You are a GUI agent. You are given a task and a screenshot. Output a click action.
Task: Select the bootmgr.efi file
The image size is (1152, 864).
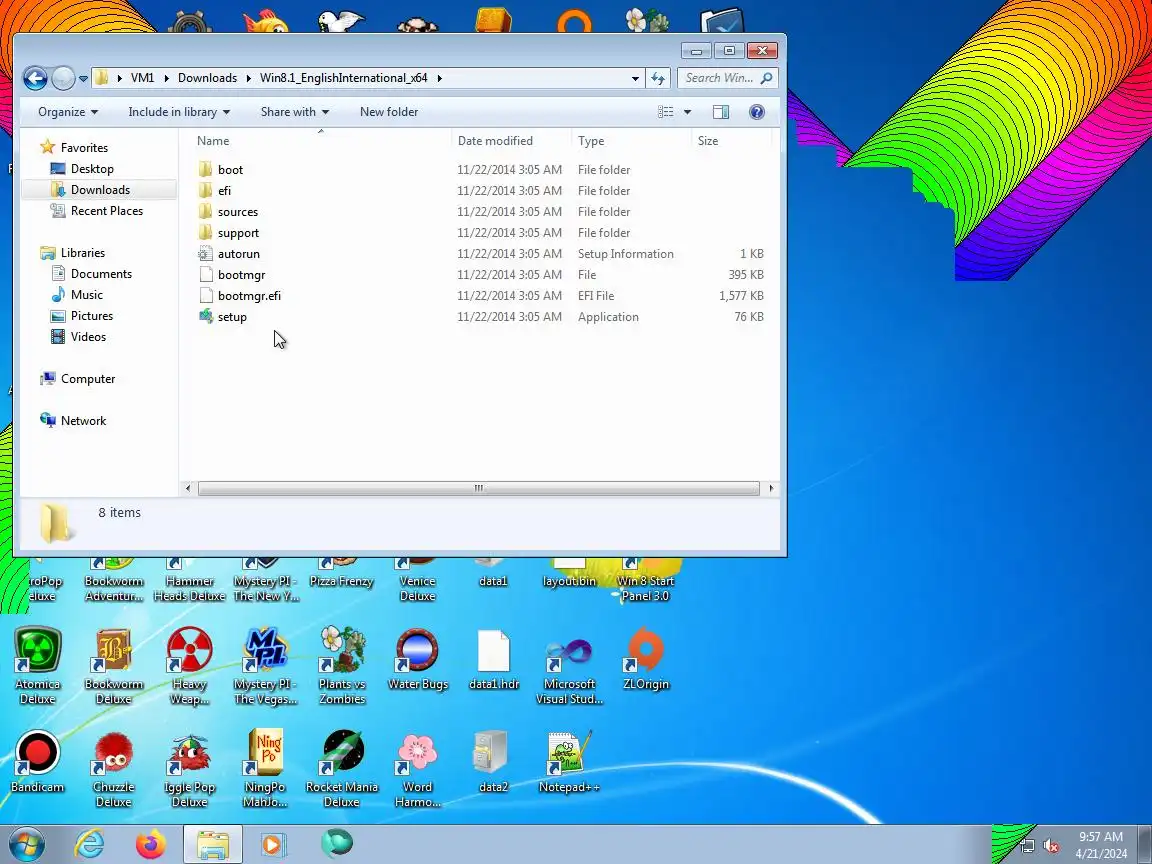pos(249,295)
